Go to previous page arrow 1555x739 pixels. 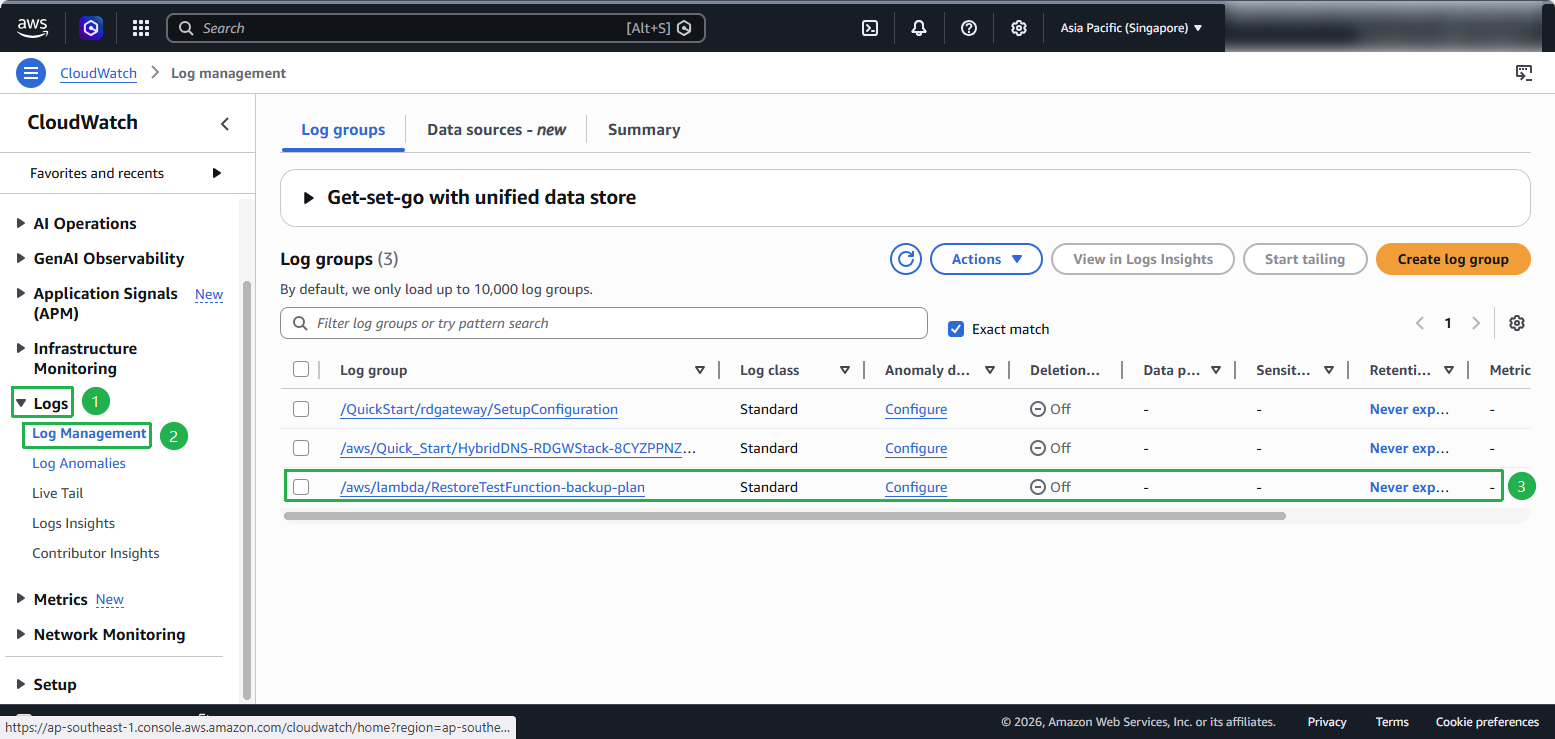(x=1420, y=323)
